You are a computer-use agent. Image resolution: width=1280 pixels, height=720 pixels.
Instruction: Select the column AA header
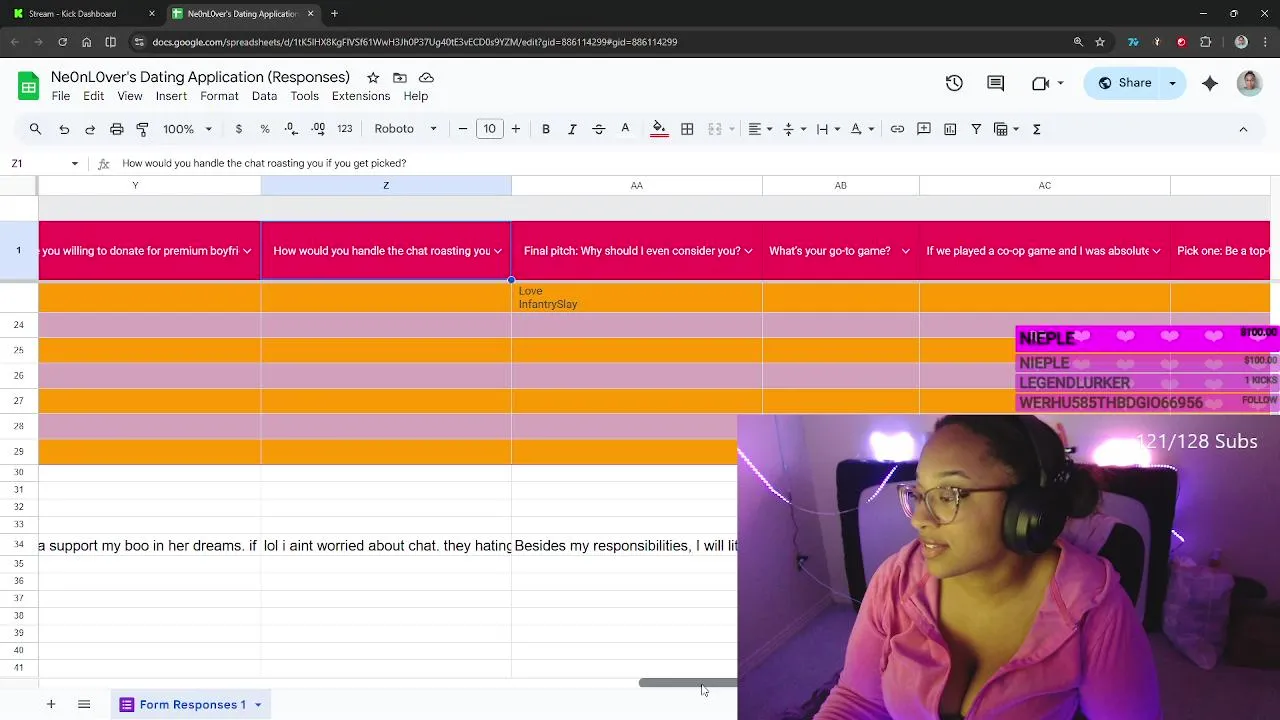tap(637, 185)
